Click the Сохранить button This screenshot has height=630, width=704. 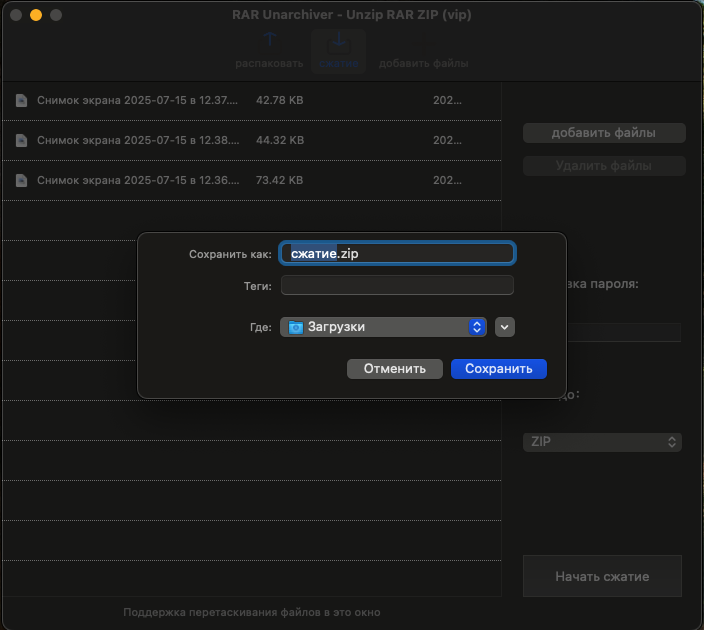coord(498,369)
